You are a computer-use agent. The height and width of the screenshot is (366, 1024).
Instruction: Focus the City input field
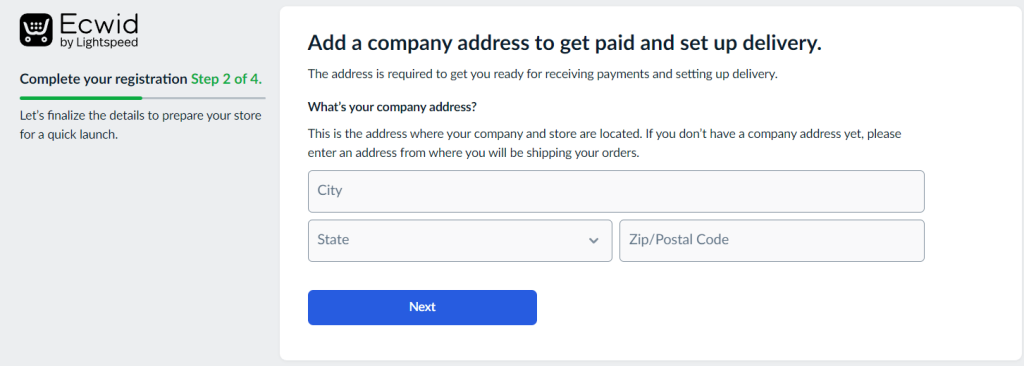(x=616, y=191)
